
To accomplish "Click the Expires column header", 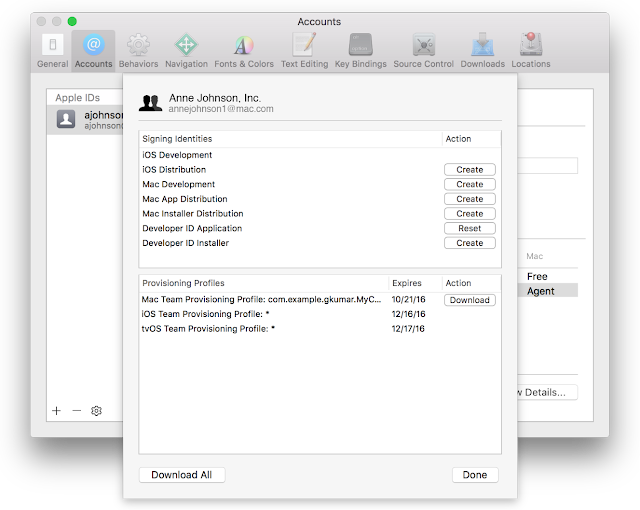I will pyautogui.click(x=415, y=283).
